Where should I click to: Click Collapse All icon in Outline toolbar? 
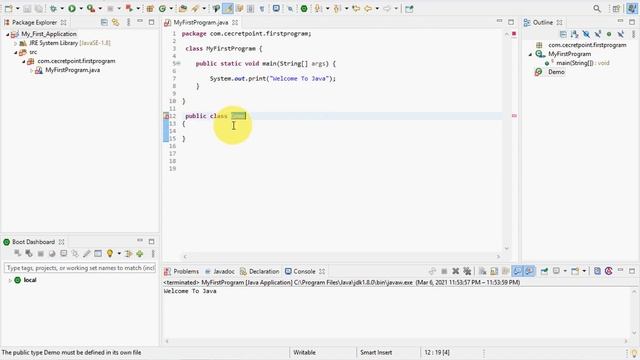tap(563, 34)
